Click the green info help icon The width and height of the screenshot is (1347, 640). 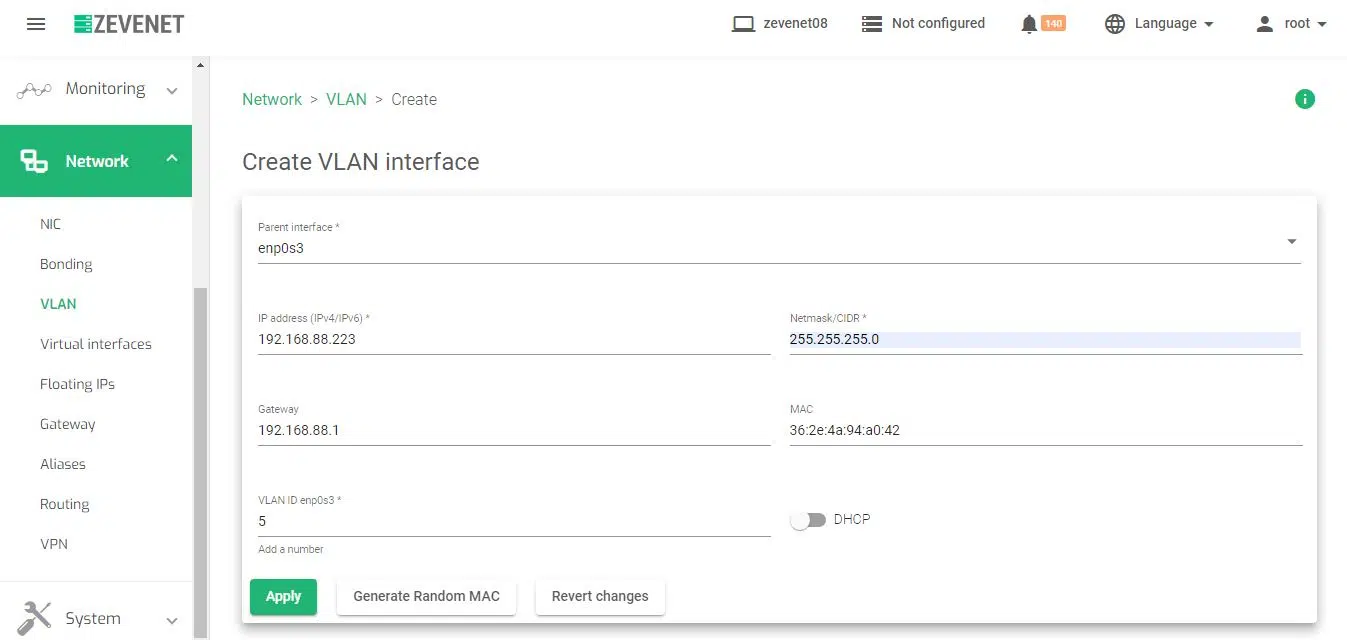click(1304, 99)
